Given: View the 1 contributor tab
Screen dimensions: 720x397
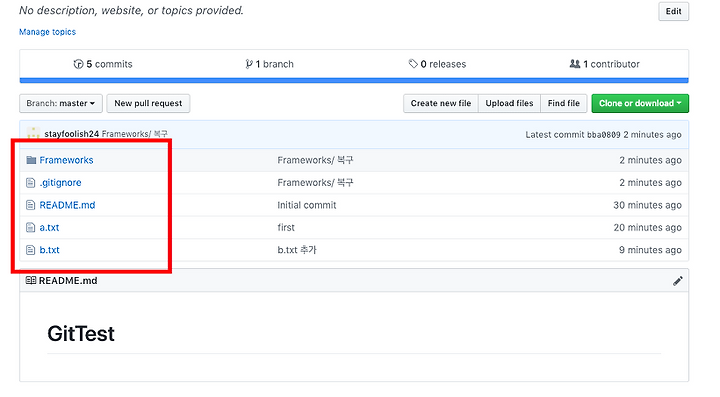Looking at the screenshot, I should [605, 64].
